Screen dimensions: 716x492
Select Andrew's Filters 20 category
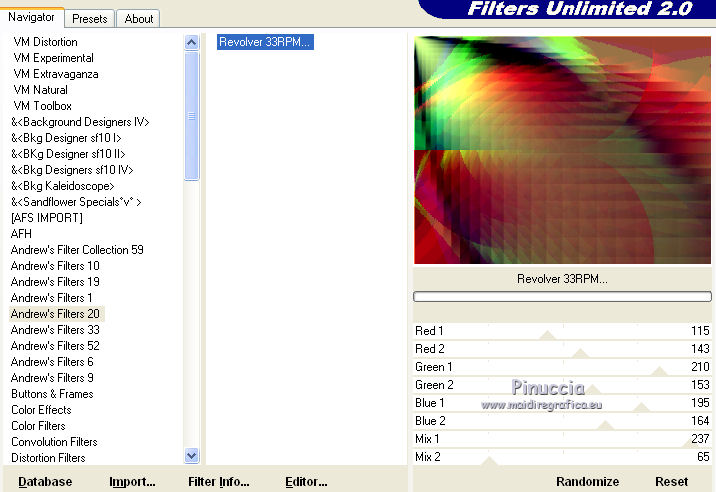tap(55, 314)
